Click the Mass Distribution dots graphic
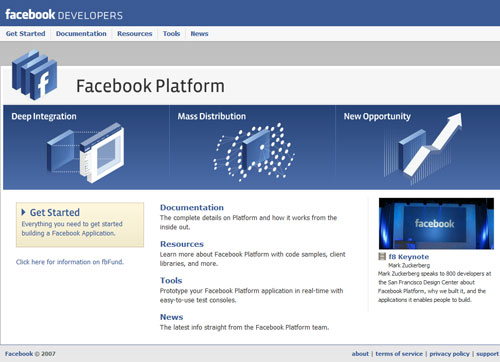Image resolution: width=500 pixels, height=362 pixels. (254, 152)
